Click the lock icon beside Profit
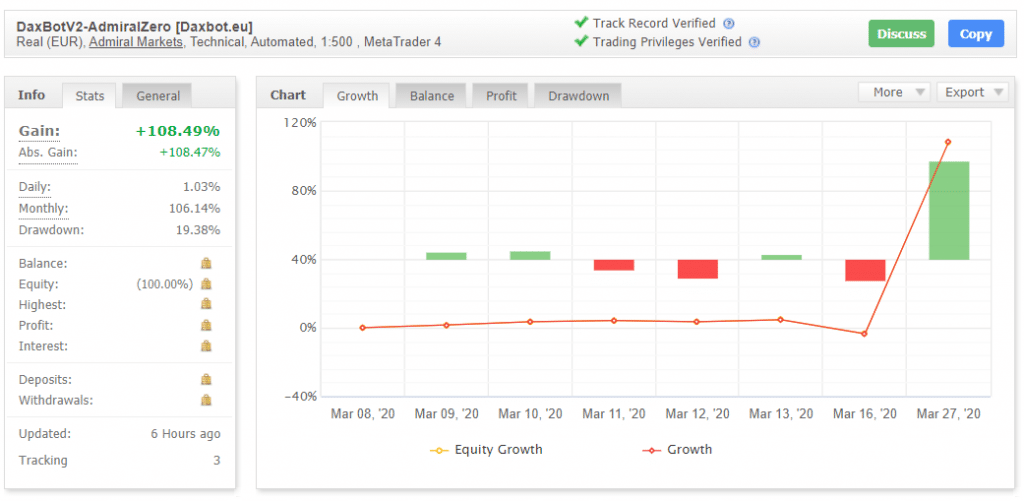The height and width of the screenshot is (501, 1024). (206, 325)
